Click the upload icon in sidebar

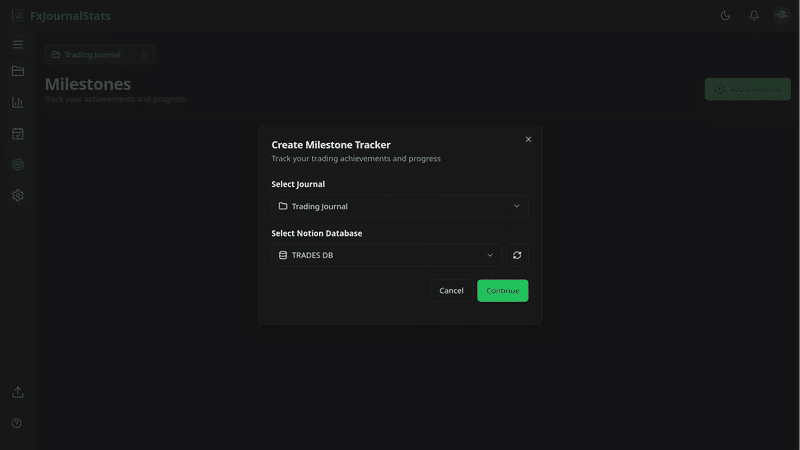pos(18,392)
